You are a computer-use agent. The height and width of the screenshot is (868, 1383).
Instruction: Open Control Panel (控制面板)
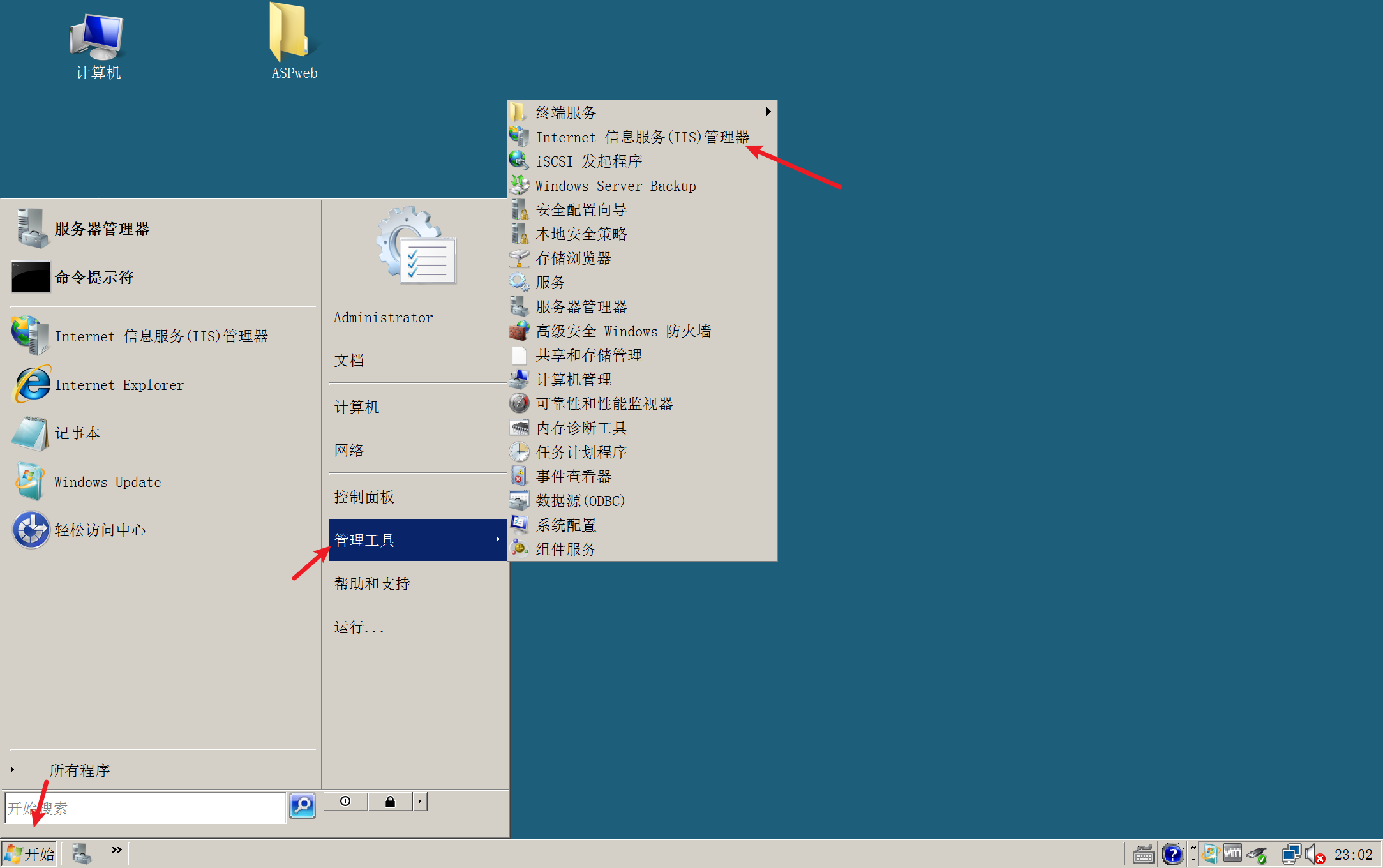coord(364,497)
